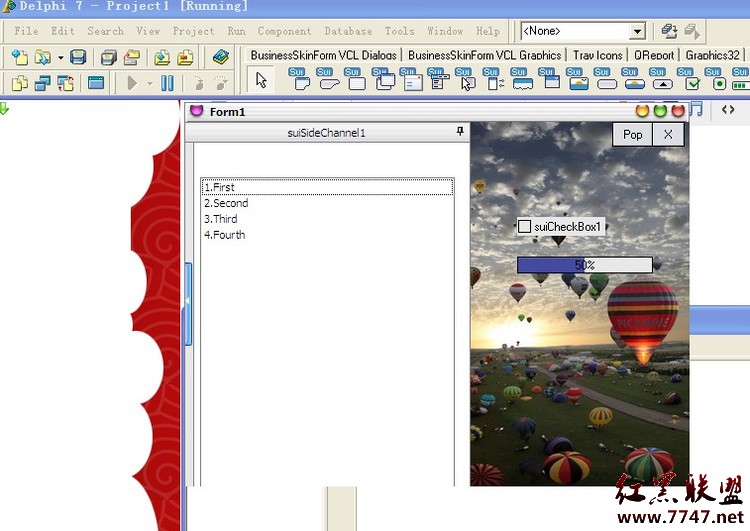Expand the <None> desktop combo box arrow
750x531 pixels.
pyautogui.click(x=637, y=32)
